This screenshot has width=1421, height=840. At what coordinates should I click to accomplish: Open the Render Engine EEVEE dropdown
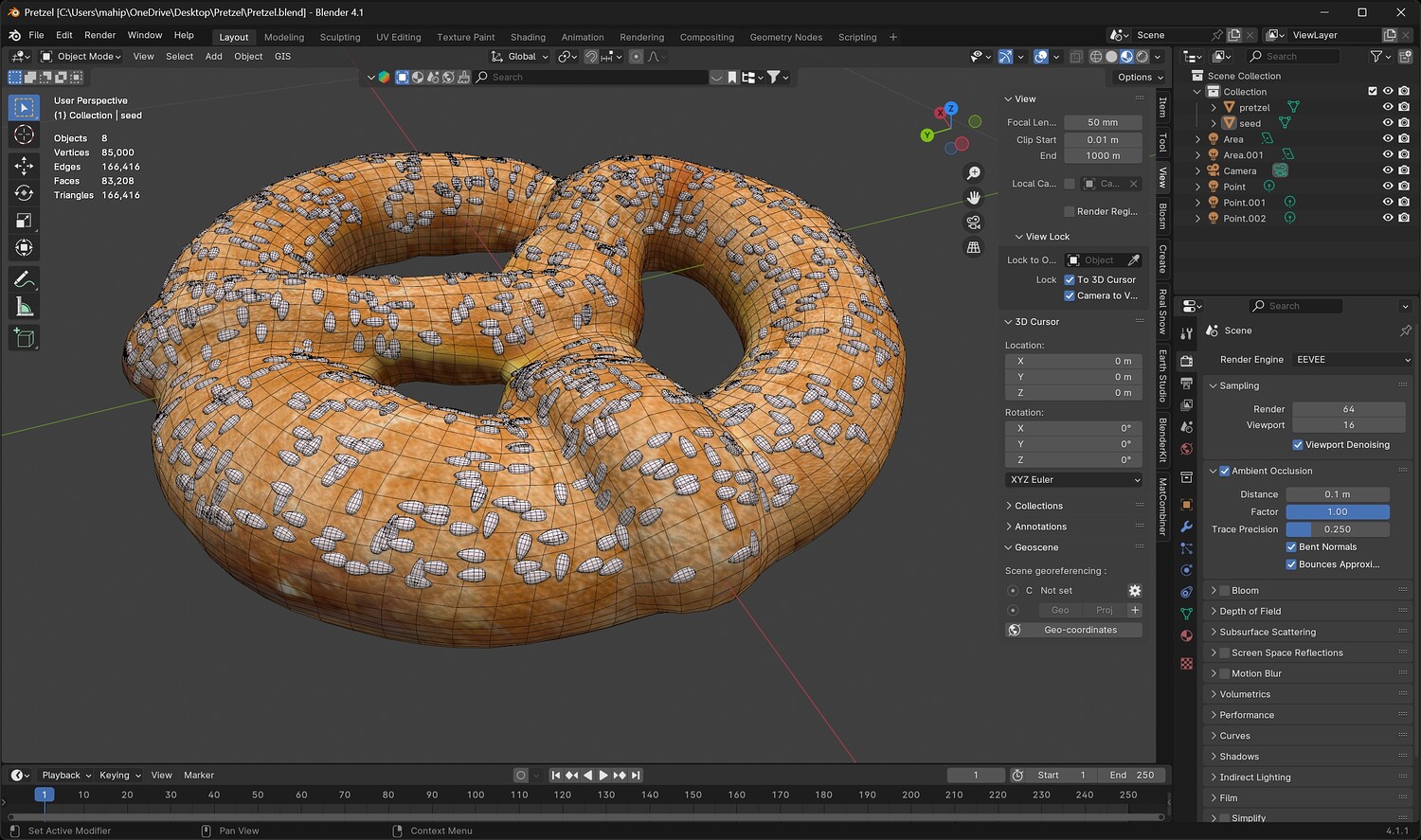coord(1351,360)
